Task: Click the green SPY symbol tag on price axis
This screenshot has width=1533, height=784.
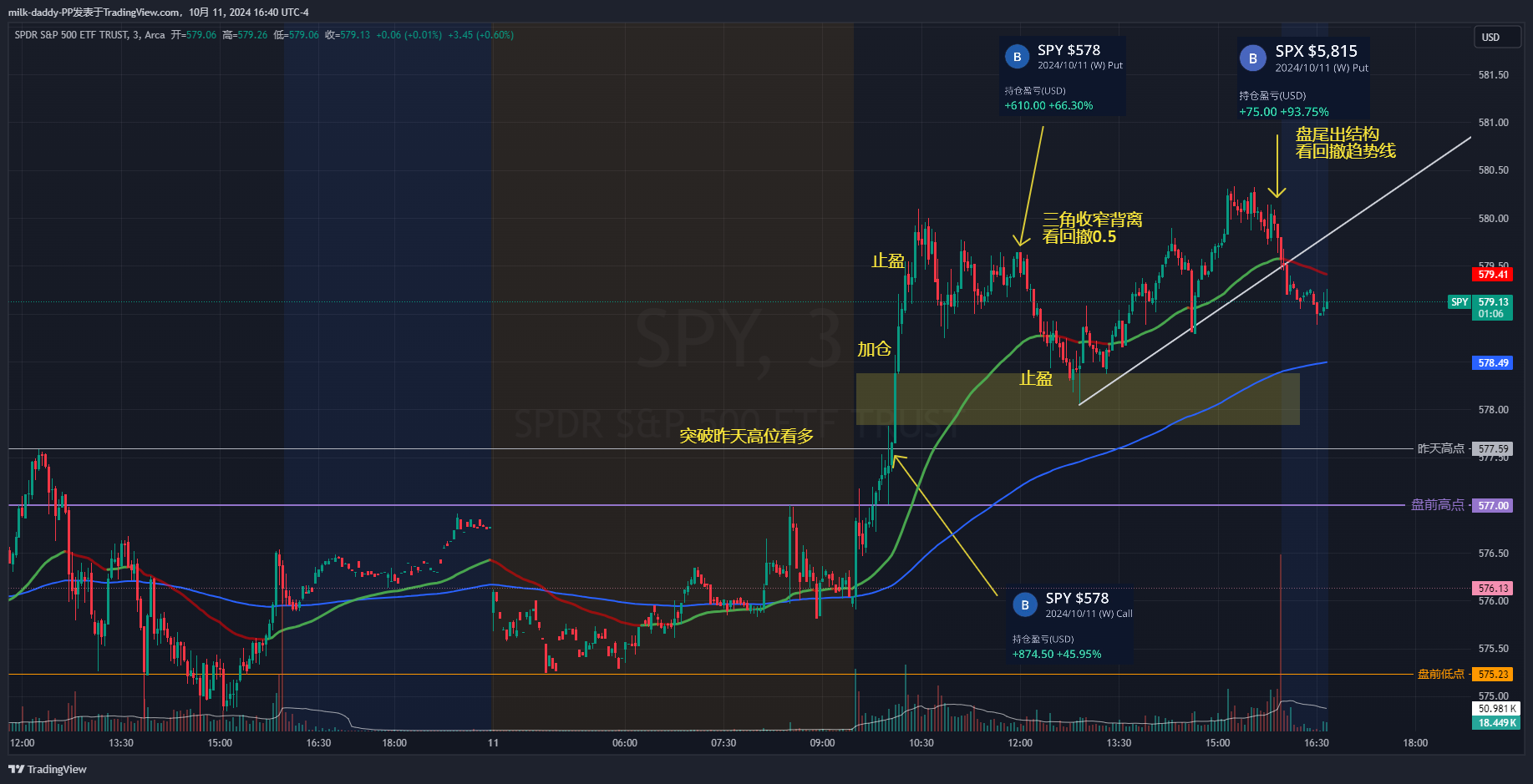Action: [x=1459, y=302]
